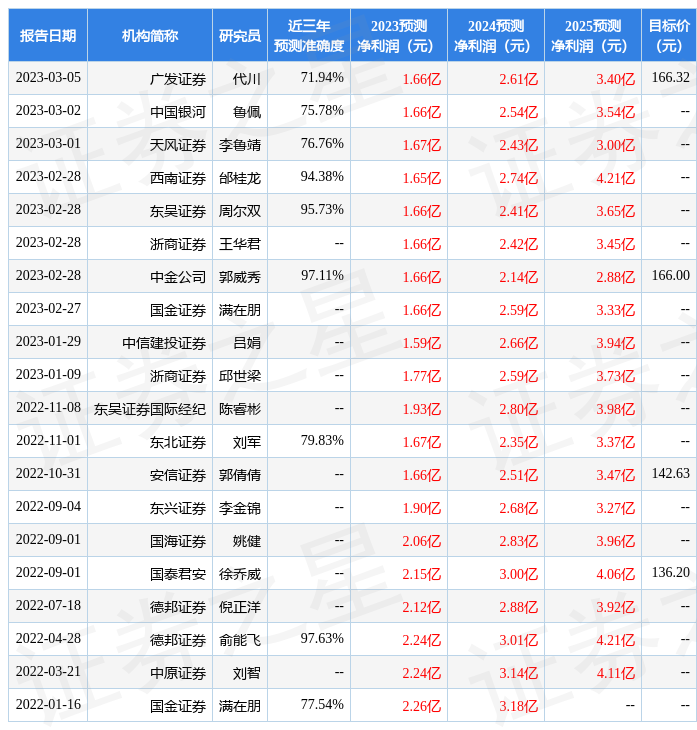Click accuracy value 97.63%
Viewport: 697px width, 730px height.
(x=322, y=639)
